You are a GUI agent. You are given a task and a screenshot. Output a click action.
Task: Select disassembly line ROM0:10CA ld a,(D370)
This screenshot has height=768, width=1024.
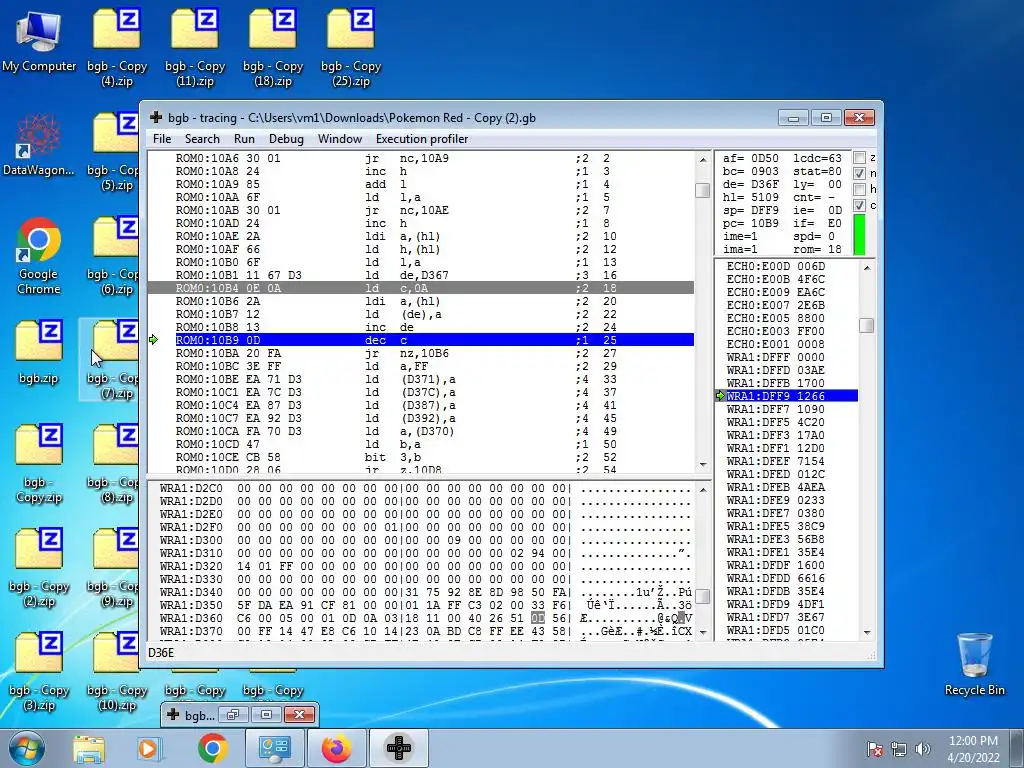pyautogui.click(x=421, y=431)
